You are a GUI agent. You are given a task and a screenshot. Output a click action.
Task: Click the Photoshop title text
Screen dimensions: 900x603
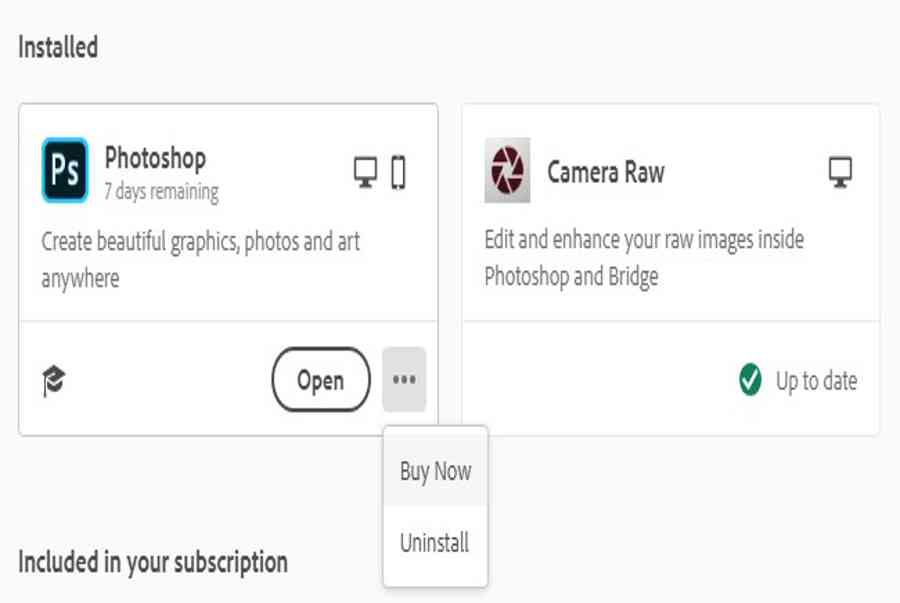tap(156, 158)
